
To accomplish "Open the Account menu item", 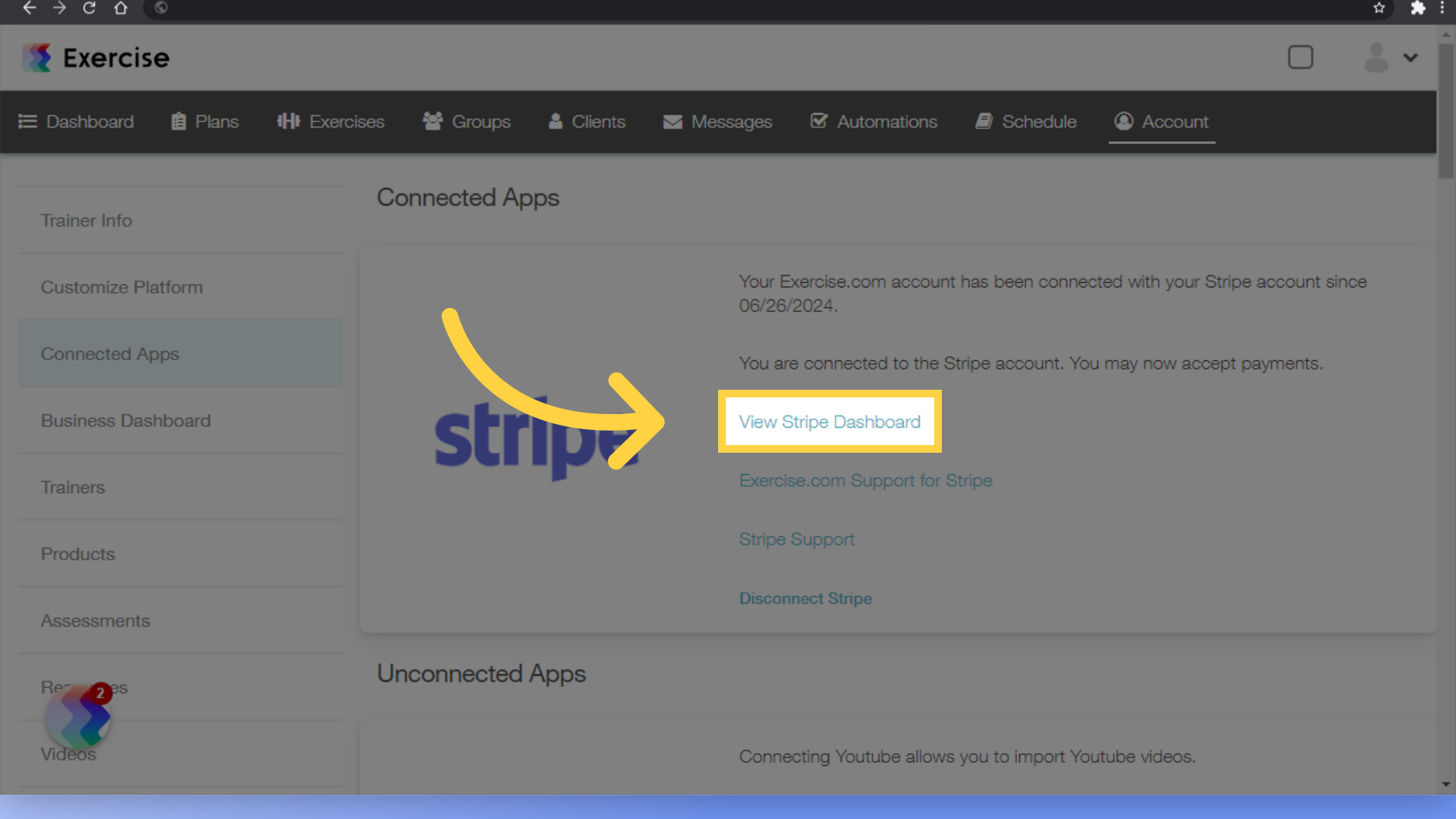I will point(1162,121).
